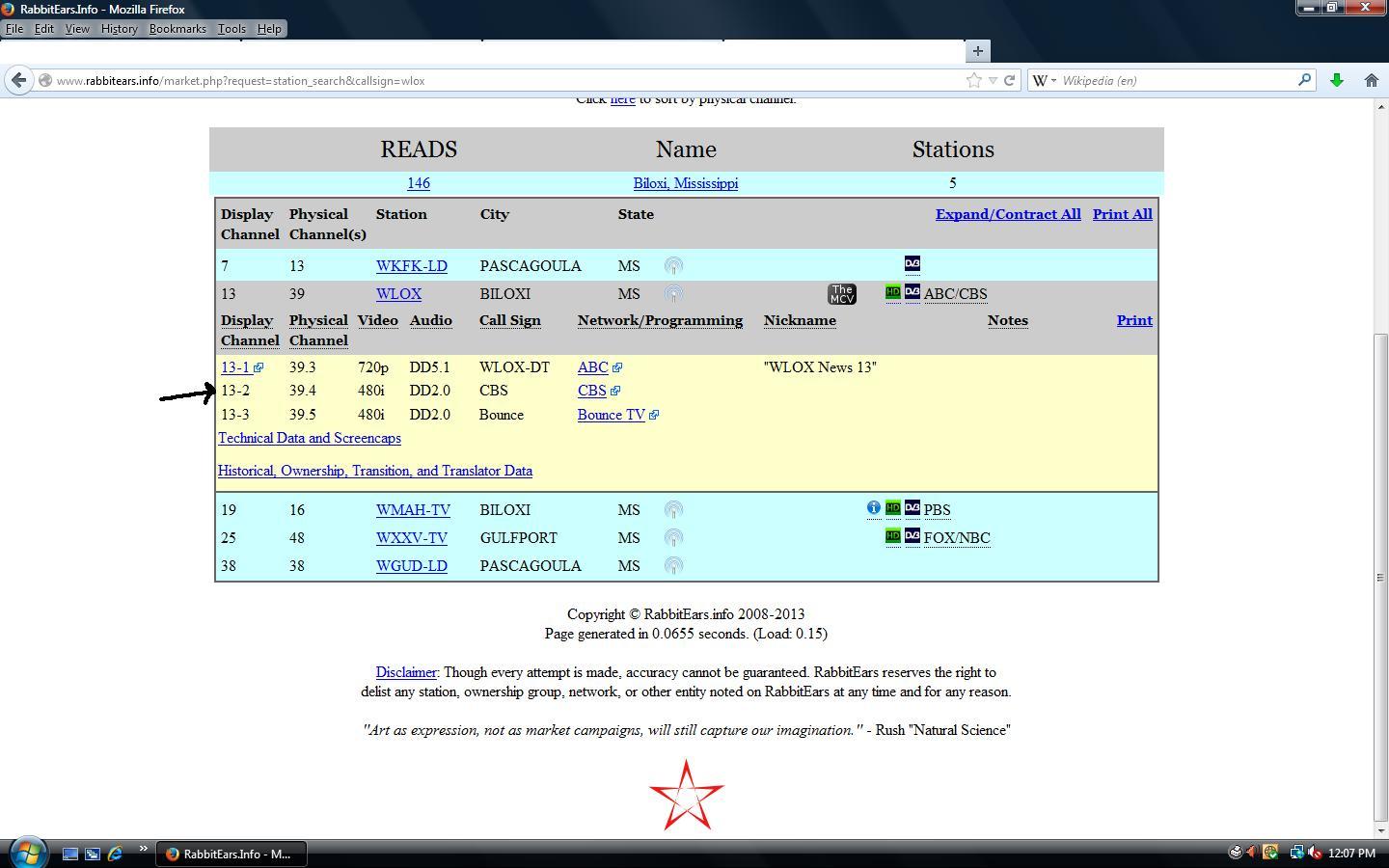Click the Firefox back arrow button

[18, 80]
